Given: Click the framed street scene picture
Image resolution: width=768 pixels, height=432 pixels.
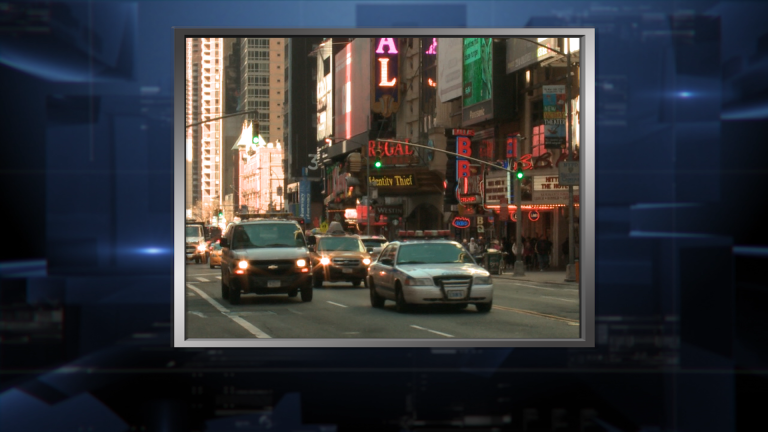Looking at the screenshot, I should [x=384, y=188].
